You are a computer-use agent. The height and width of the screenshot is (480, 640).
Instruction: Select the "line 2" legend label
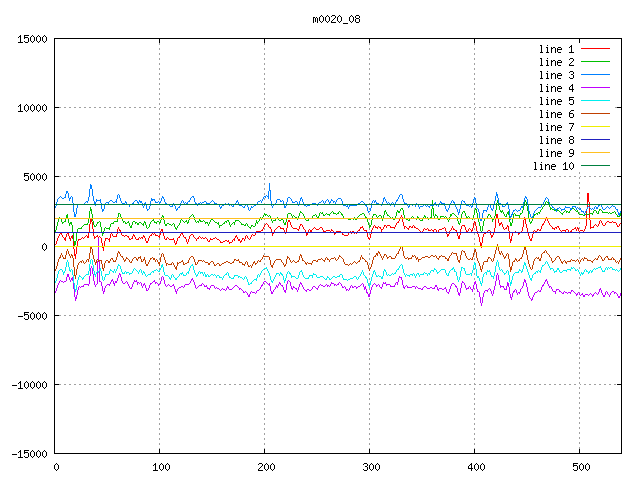556,62
